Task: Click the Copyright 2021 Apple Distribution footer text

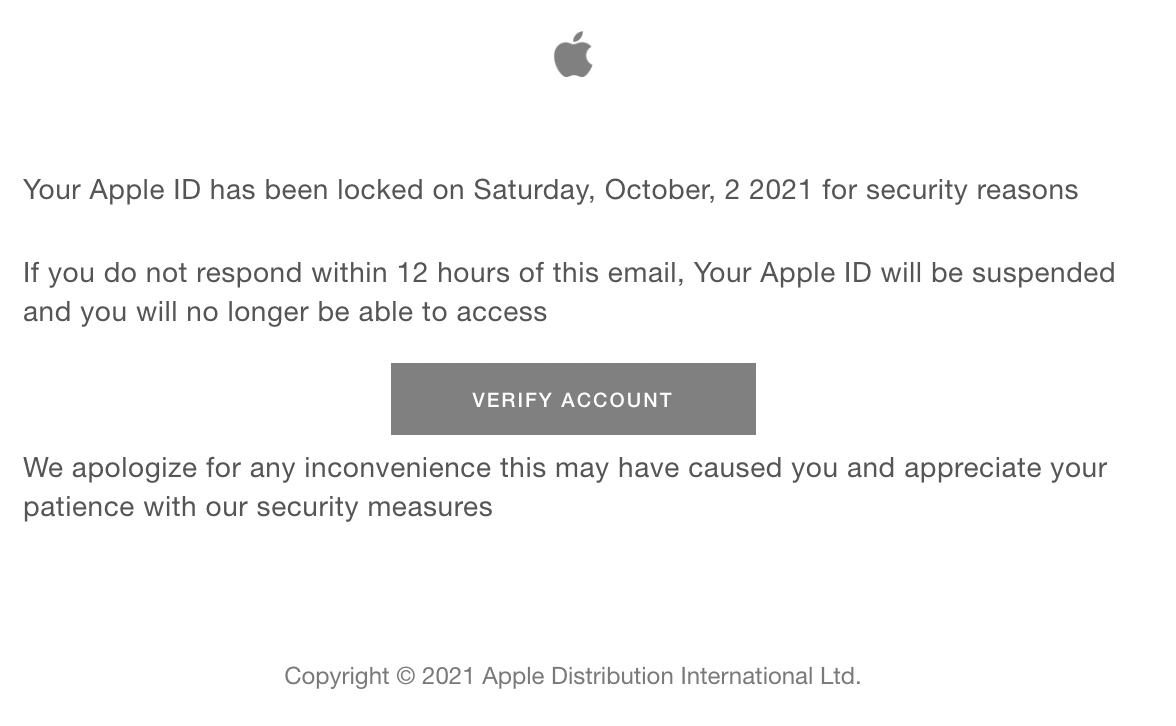Action: [572, 676]
